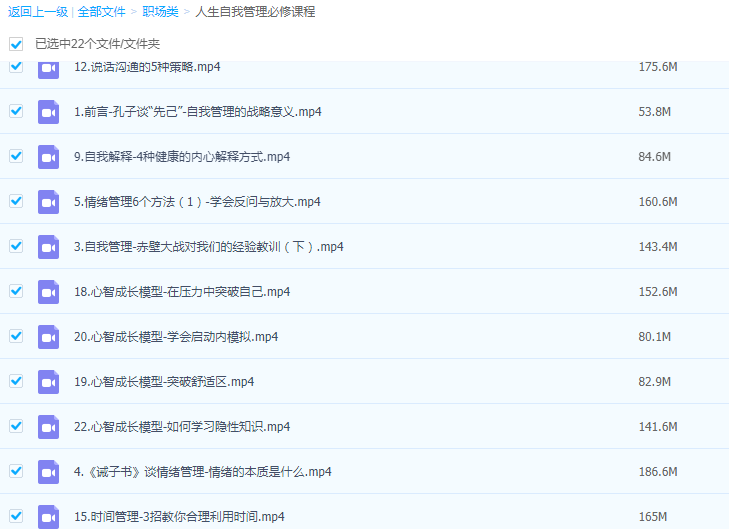Click video icon for 19.心智成长模型-突破舒适区 file

[x=48, y=382]
